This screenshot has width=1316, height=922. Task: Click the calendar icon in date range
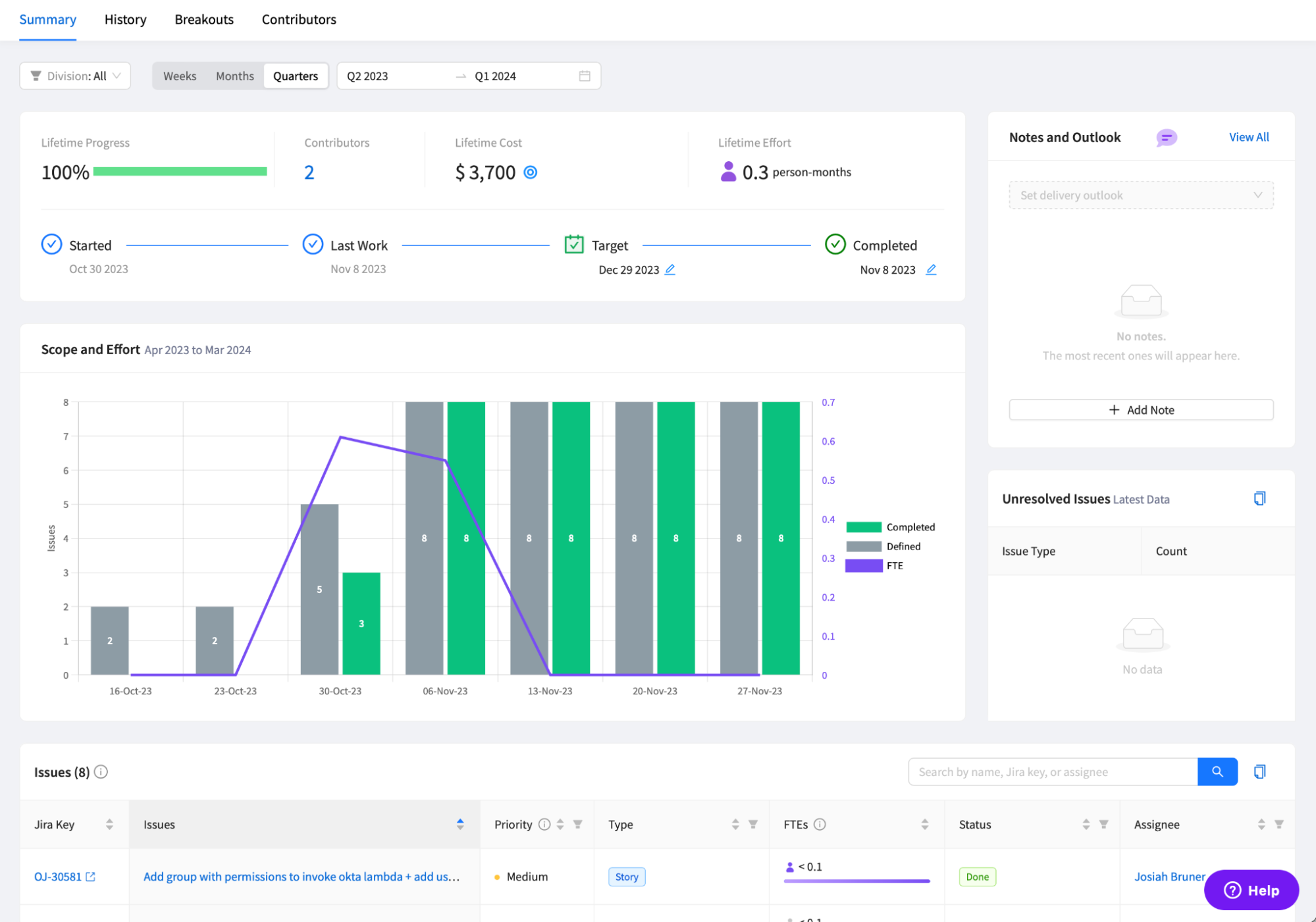tap(584, 76)
